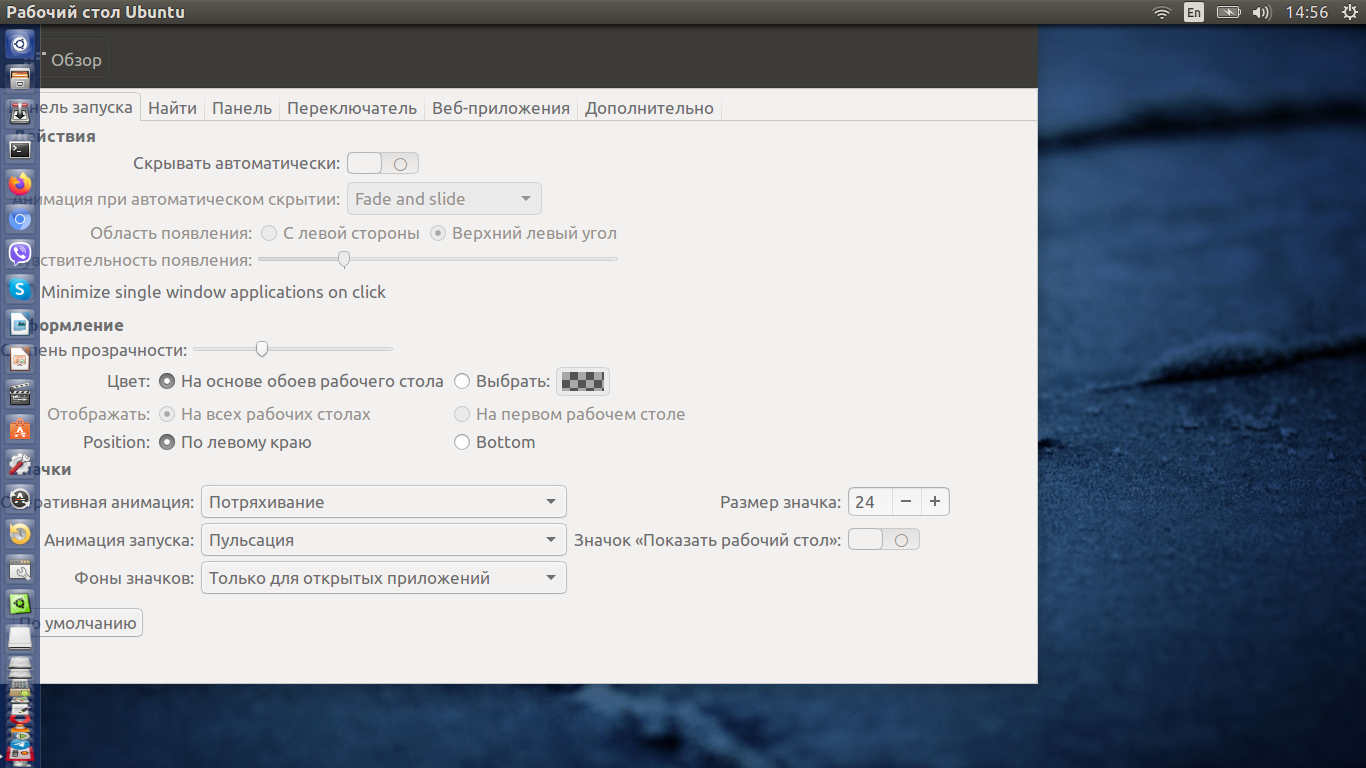Open the sound volume indicator
The height and width of the screenshot is (768, 1366).
[x=1261, y=13]
